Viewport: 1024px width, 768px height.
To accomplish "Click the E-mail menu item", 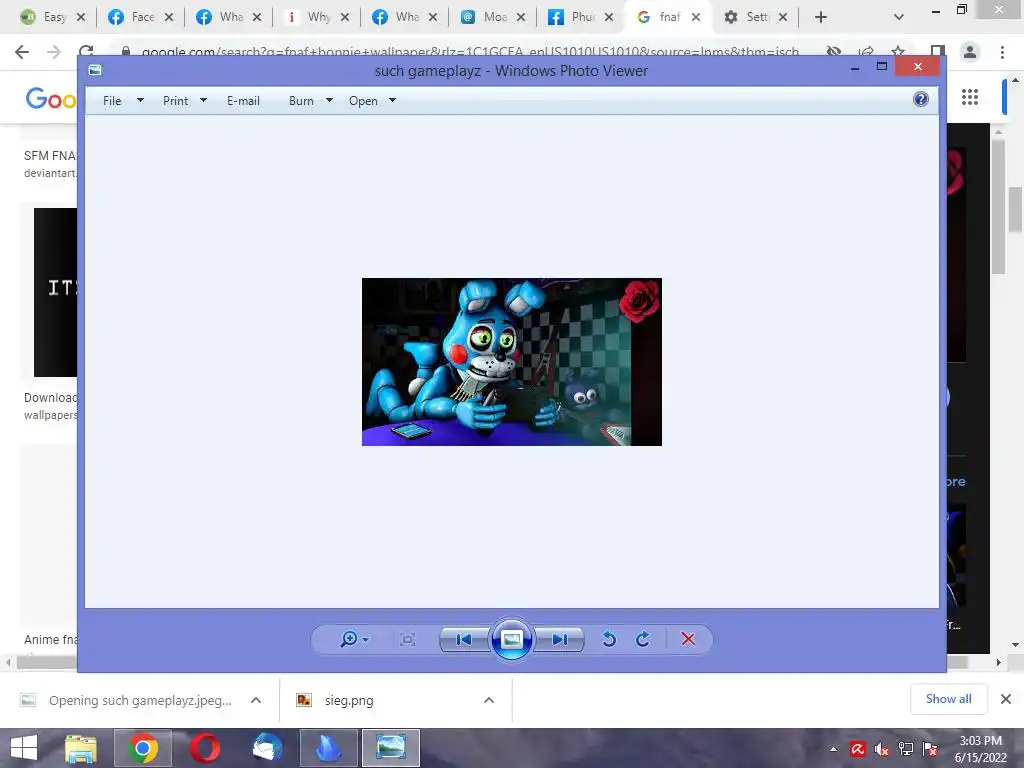I will [x=243, y=101].
